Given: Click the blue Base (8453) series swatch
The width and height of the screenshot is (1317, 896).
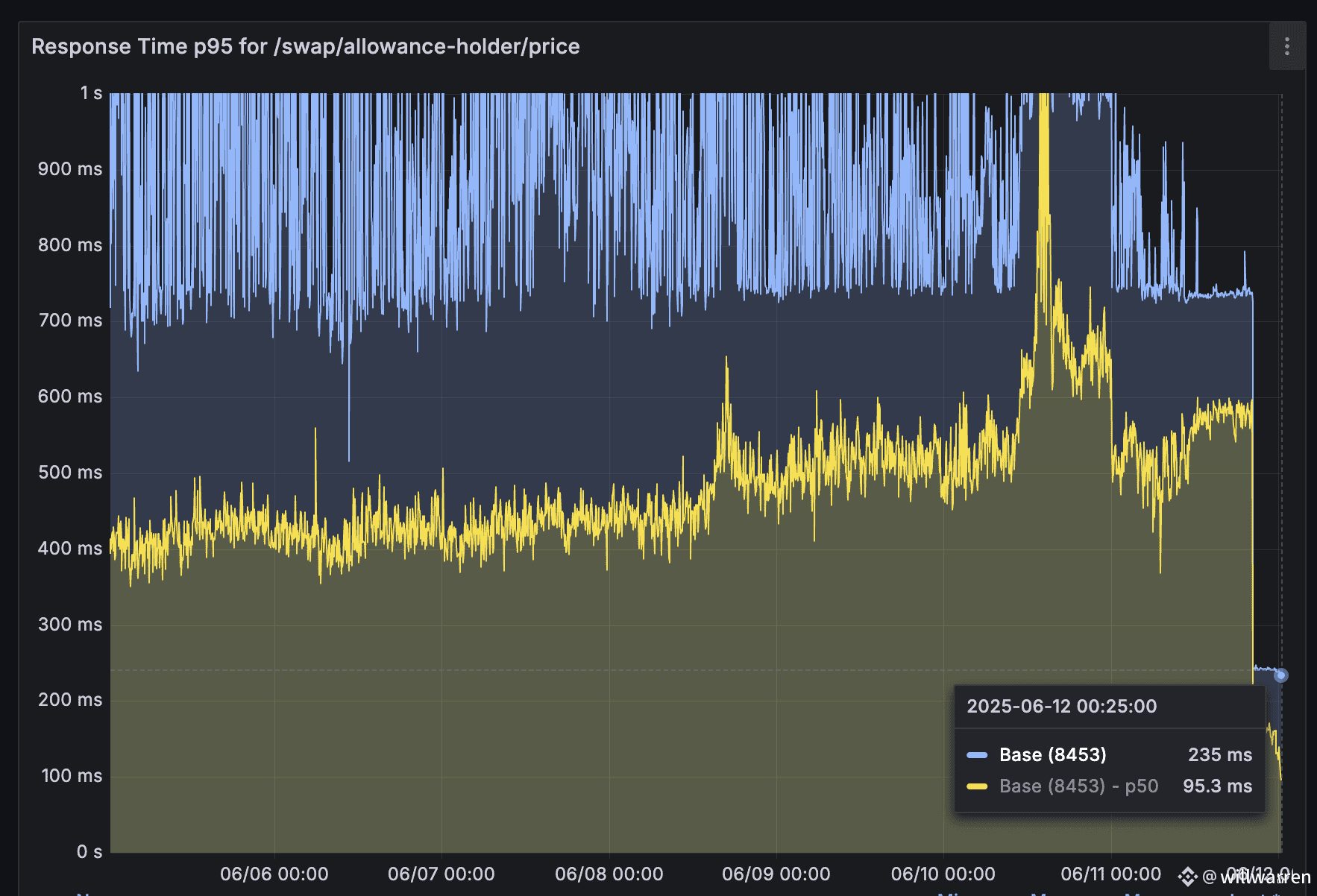Looking at the screenshot, I should pyautogui.click(x=977, y=755).
